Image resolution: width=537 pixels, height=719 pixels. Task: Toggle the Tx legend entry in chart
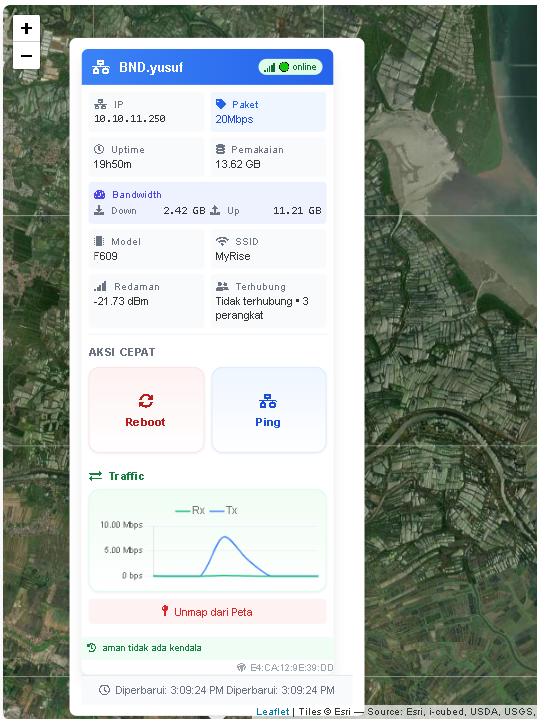pyautogui.click(x=223, y=510)
